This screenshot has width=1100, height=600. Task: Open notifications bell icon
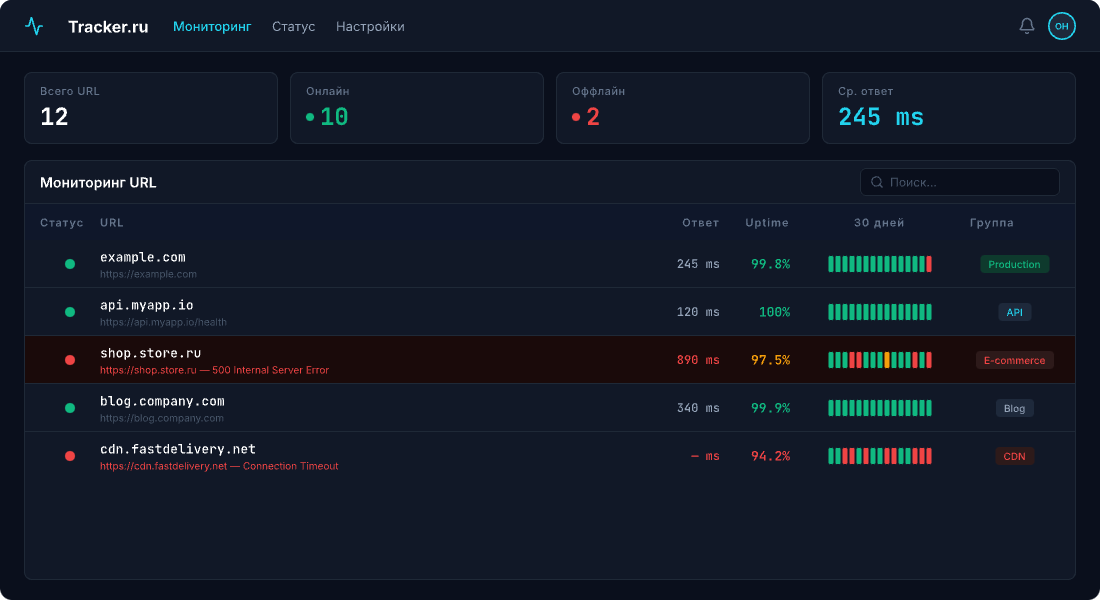[1026, 26]
